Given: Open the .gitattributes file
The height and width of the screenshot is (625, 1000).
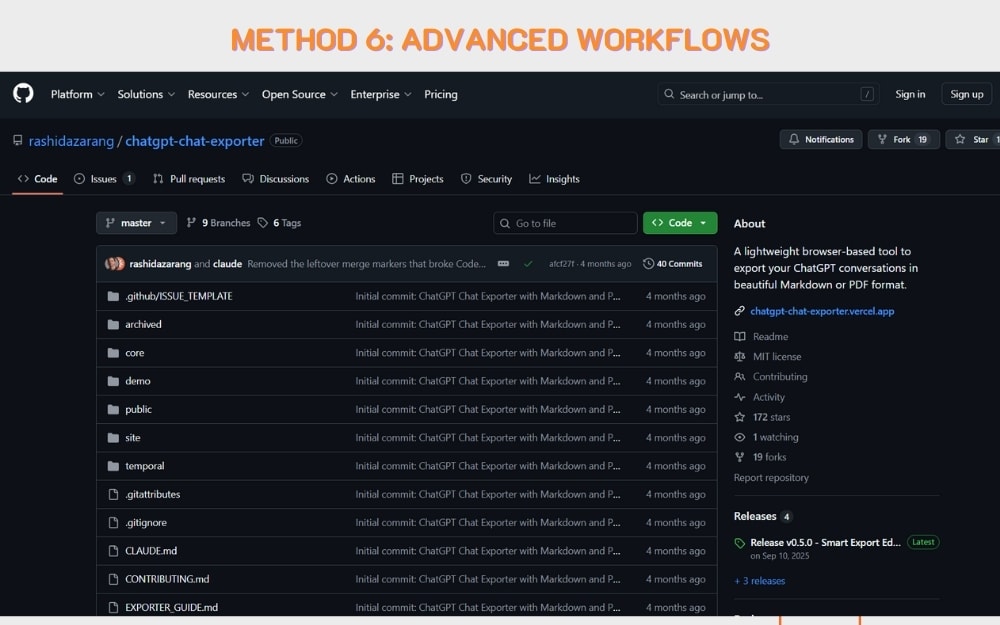Looking at the screenshot, I should pos(152,494).
